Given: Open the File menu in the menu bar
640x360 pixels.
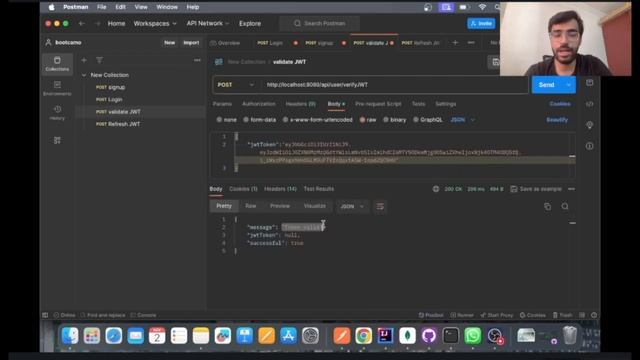Looking at the screenshot, I should pos(102,7).
